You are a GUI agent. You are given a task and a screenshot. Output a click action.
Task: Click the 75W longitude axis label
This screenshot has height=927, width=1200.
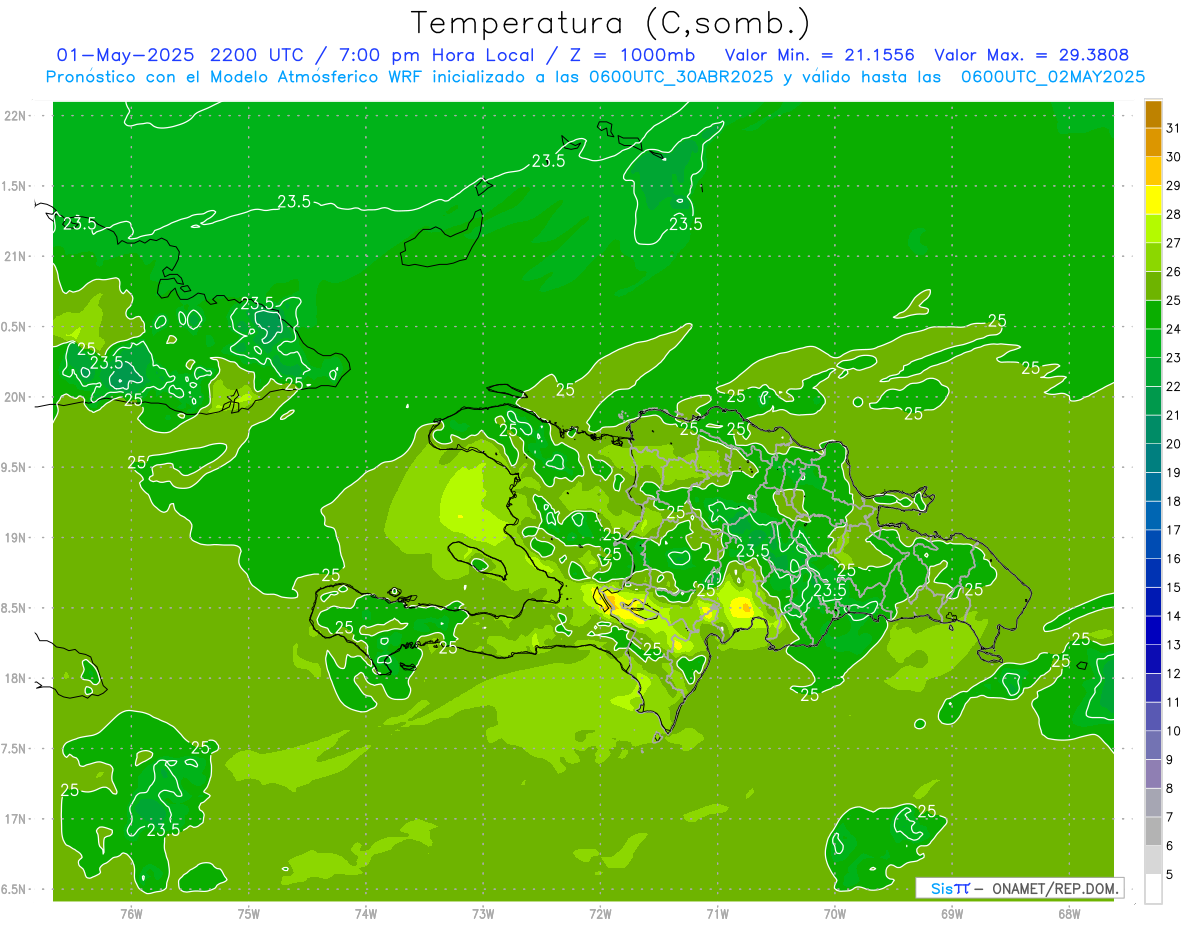click(249, 913)
